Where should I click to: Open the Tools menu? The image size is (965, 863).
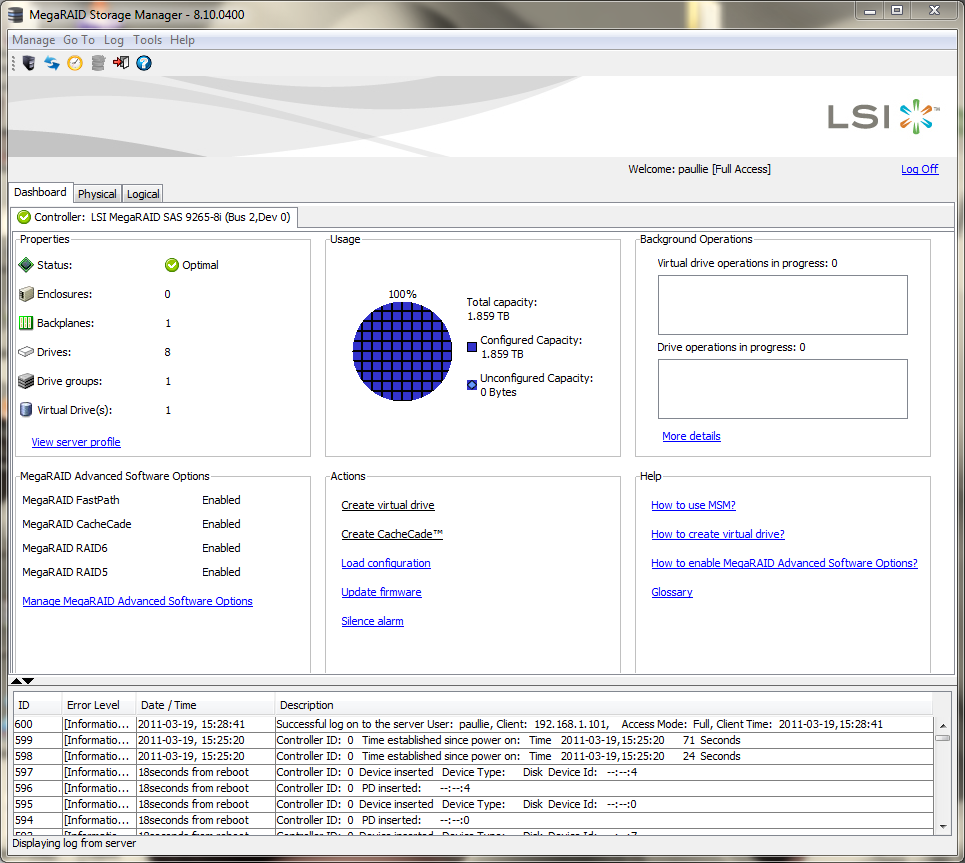click(147, 40)
